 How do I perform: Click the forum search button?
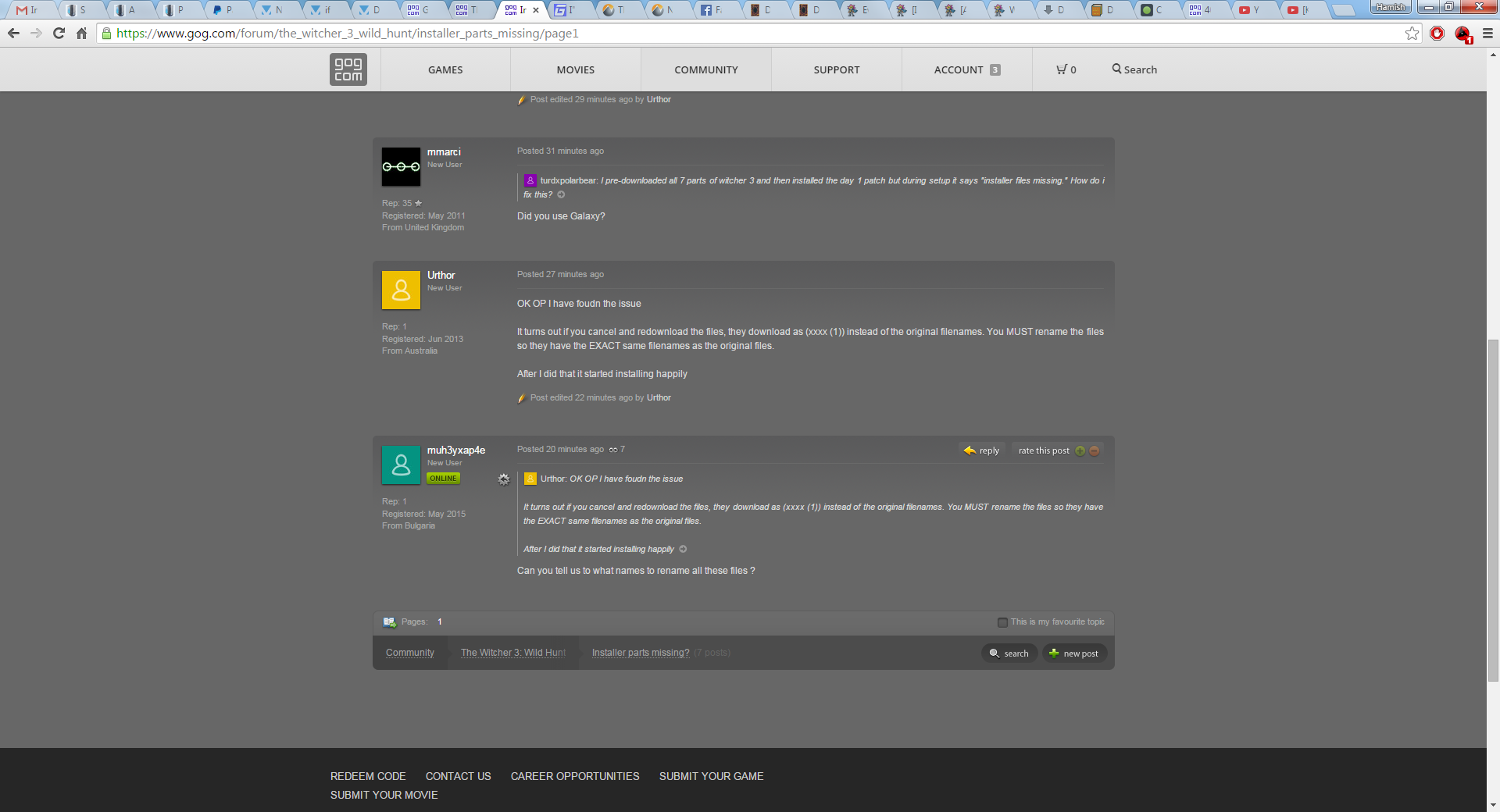(x=1009, y=654)
